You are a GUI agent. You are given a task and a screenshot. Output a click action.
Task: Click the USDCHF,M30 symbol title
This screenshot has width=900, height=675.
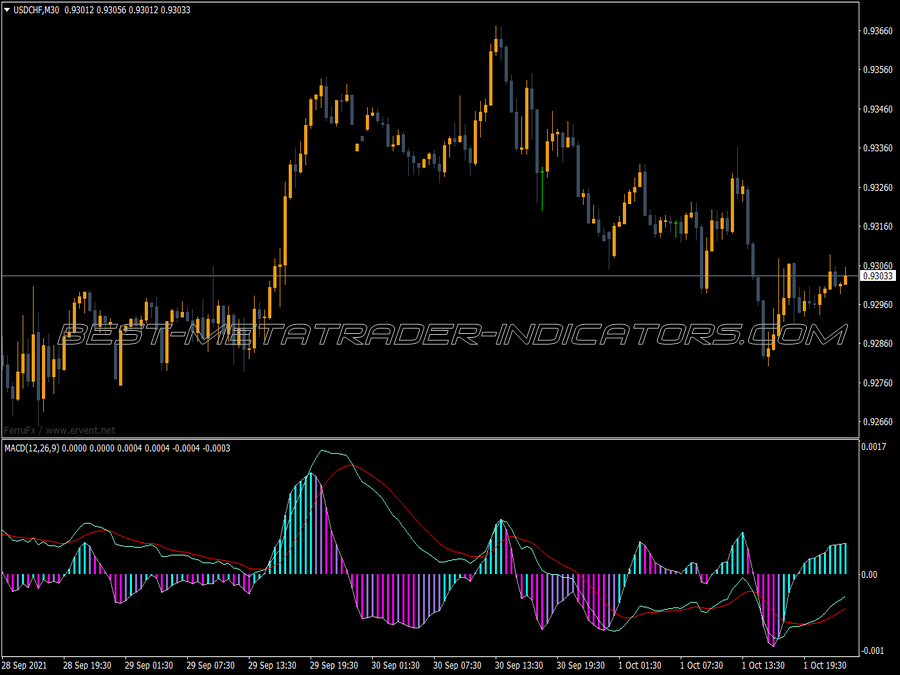(x=36, y=10)
